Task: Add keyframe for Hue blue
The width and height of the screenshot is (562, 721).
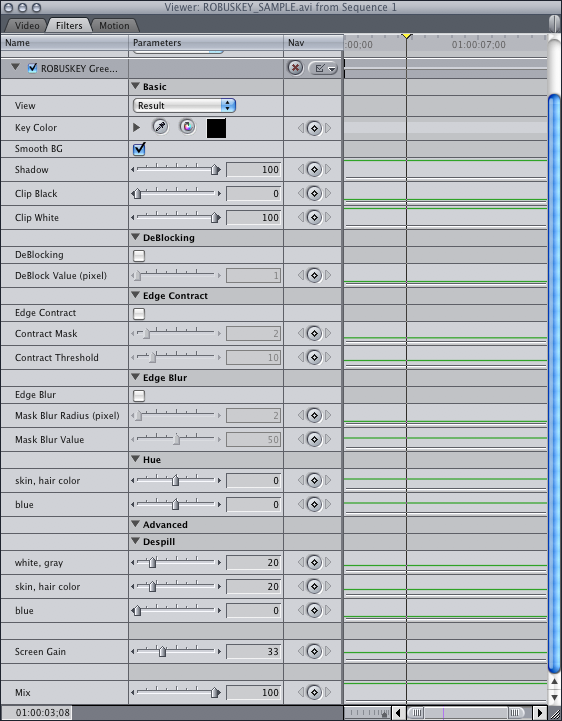Action: coord(314,504)
